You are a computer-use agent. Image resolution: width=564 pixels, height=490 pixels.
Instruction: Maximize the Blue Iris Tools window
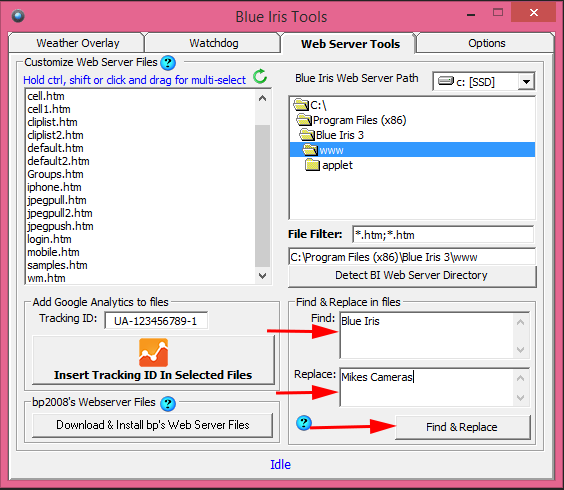[498, 13]
